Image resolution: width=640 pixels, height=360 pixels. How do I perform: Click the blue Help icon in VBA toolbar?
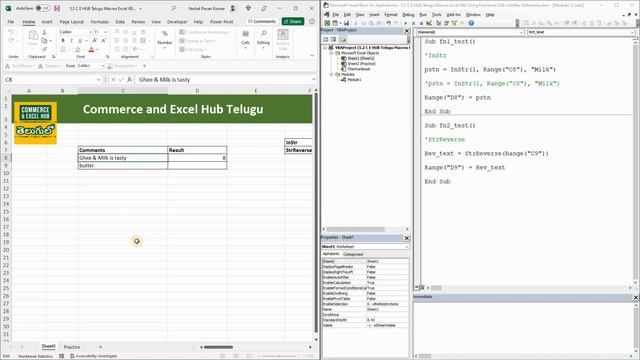click(x=471, y=23)
